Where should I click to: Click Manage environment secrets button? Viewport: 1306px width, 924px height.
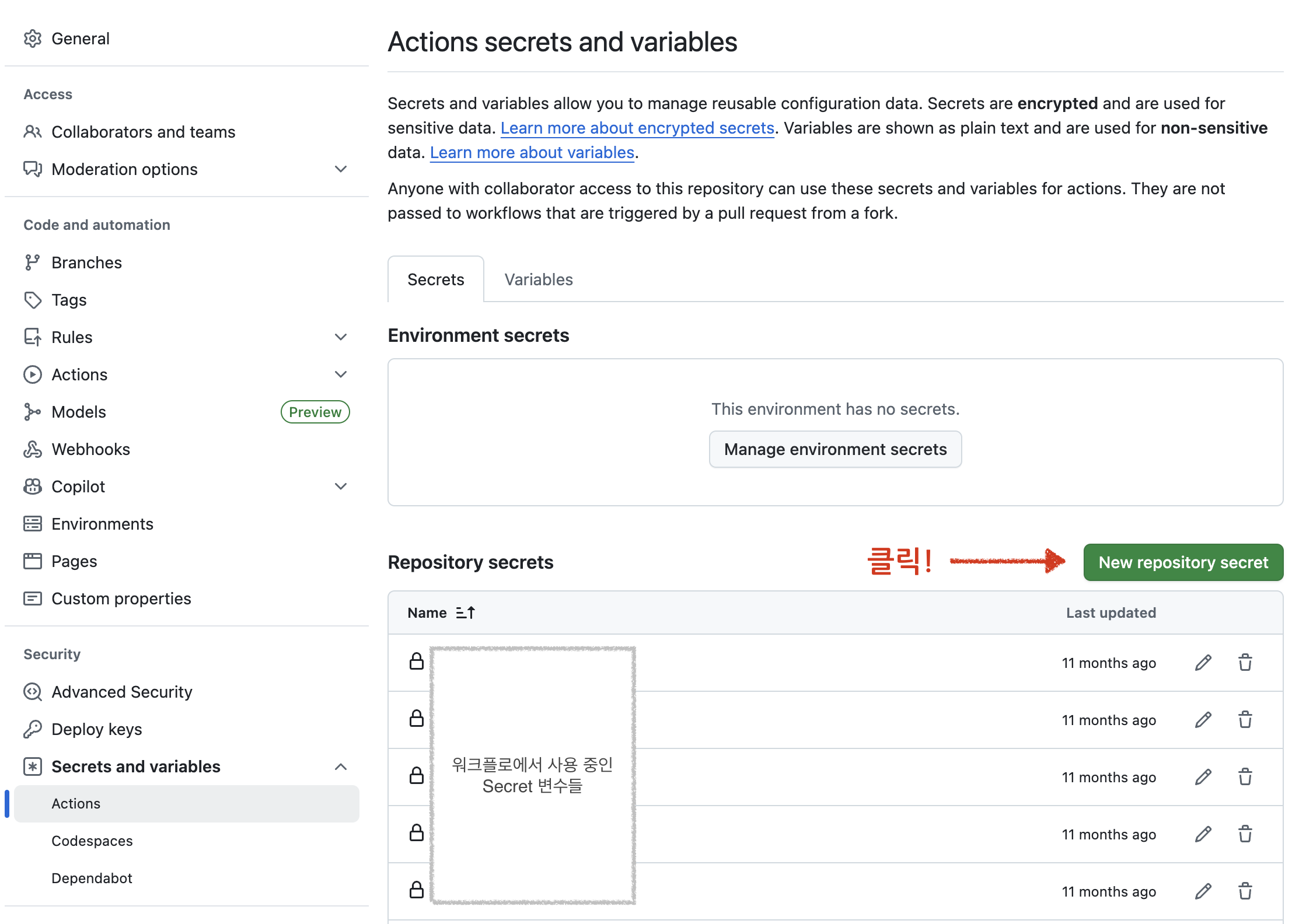[835, 449]
